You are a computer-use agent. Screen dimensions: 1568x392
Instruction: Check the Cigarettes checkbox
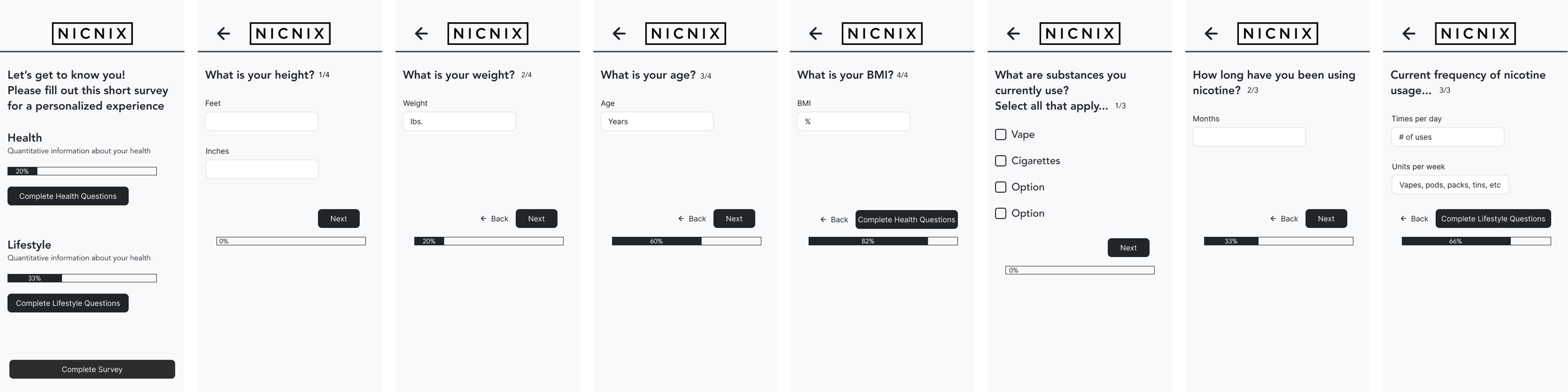point(1000,160)
